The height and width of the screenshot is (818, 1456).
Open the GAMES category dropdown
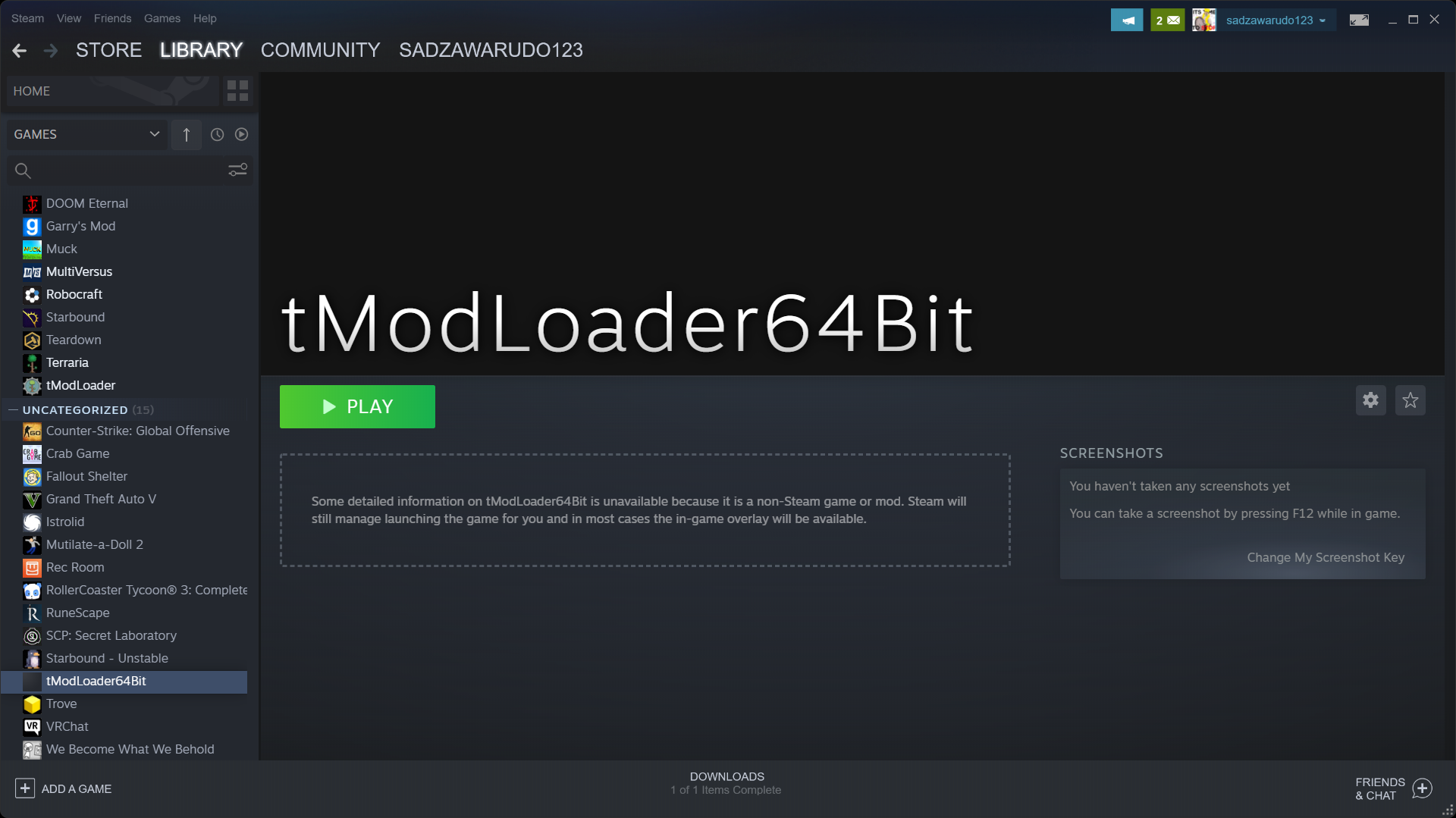pyautogui.click(x=87, y=134)
